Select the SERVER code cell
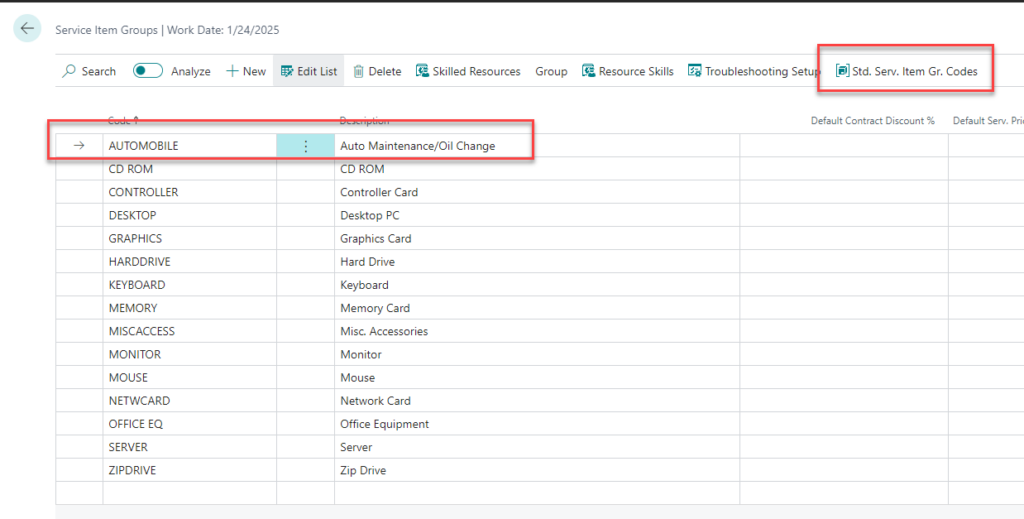The height and width of the screenshot is (519, 1024). (129, 447)
